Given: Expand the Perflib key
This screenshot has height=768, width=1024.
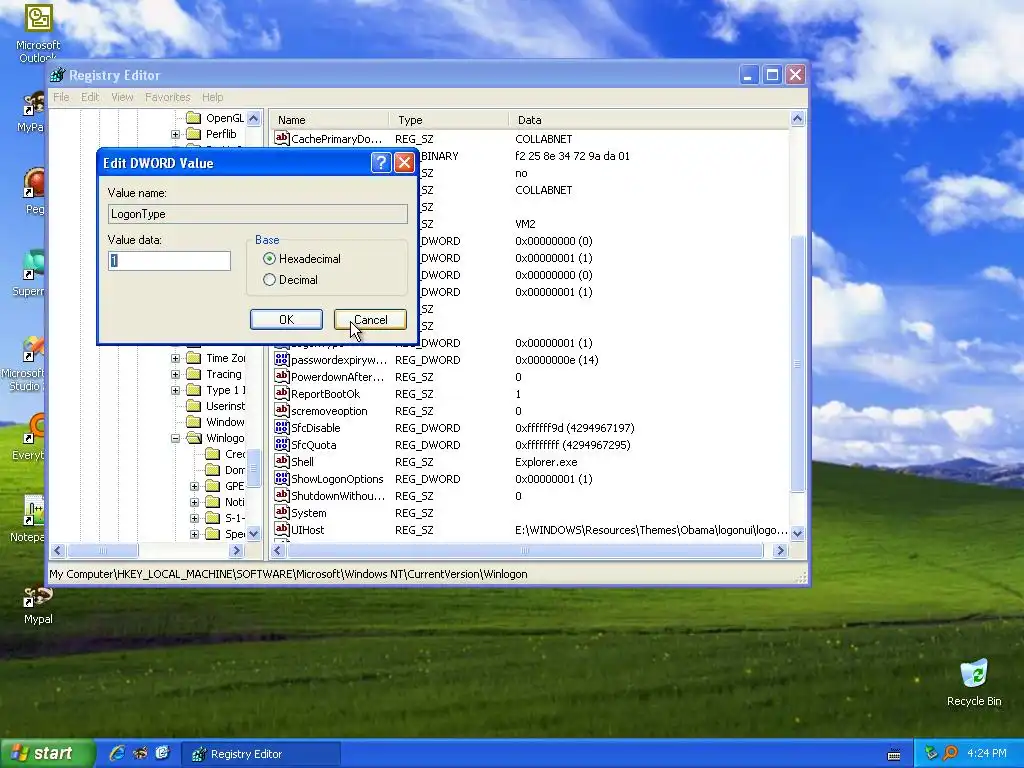Looking at the screenshot, I should point(175,134).
